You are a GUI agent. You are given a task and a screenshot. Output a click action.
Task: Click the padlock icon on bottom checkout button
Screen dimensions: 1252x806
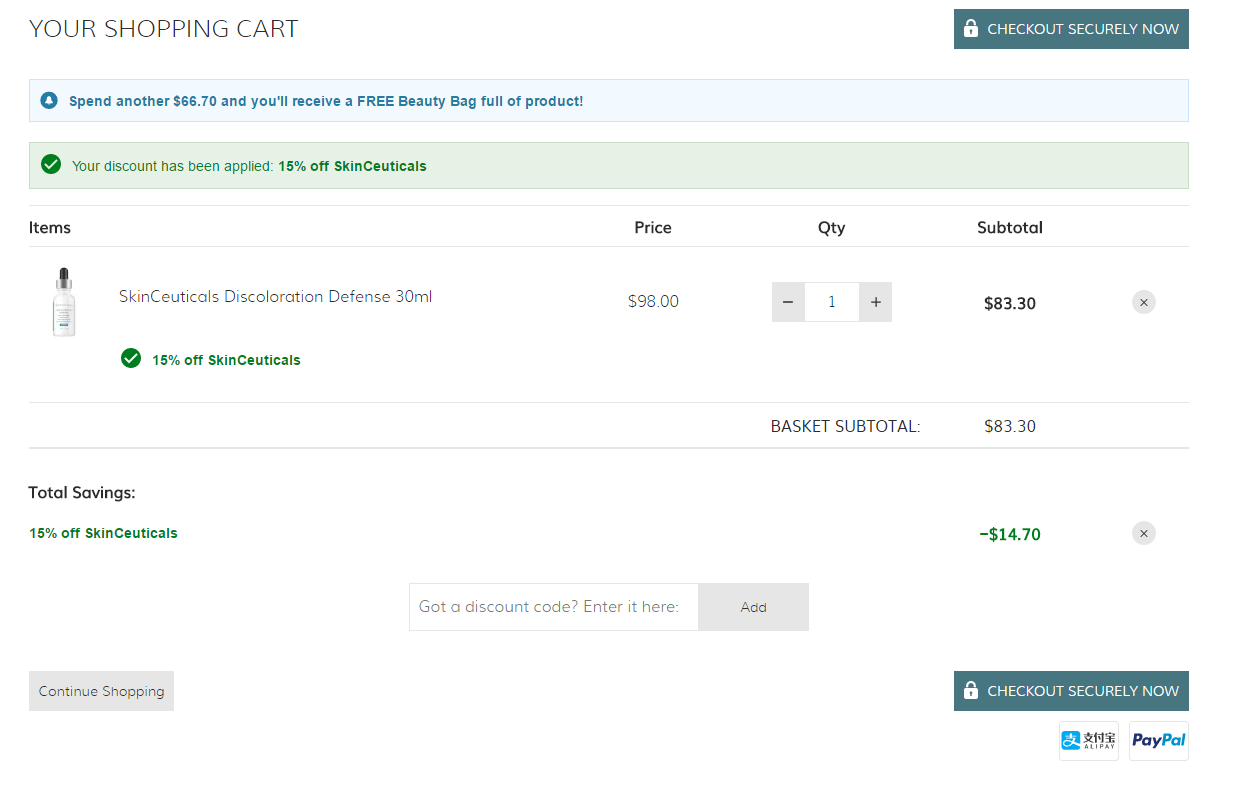click(x=970, y=690)
